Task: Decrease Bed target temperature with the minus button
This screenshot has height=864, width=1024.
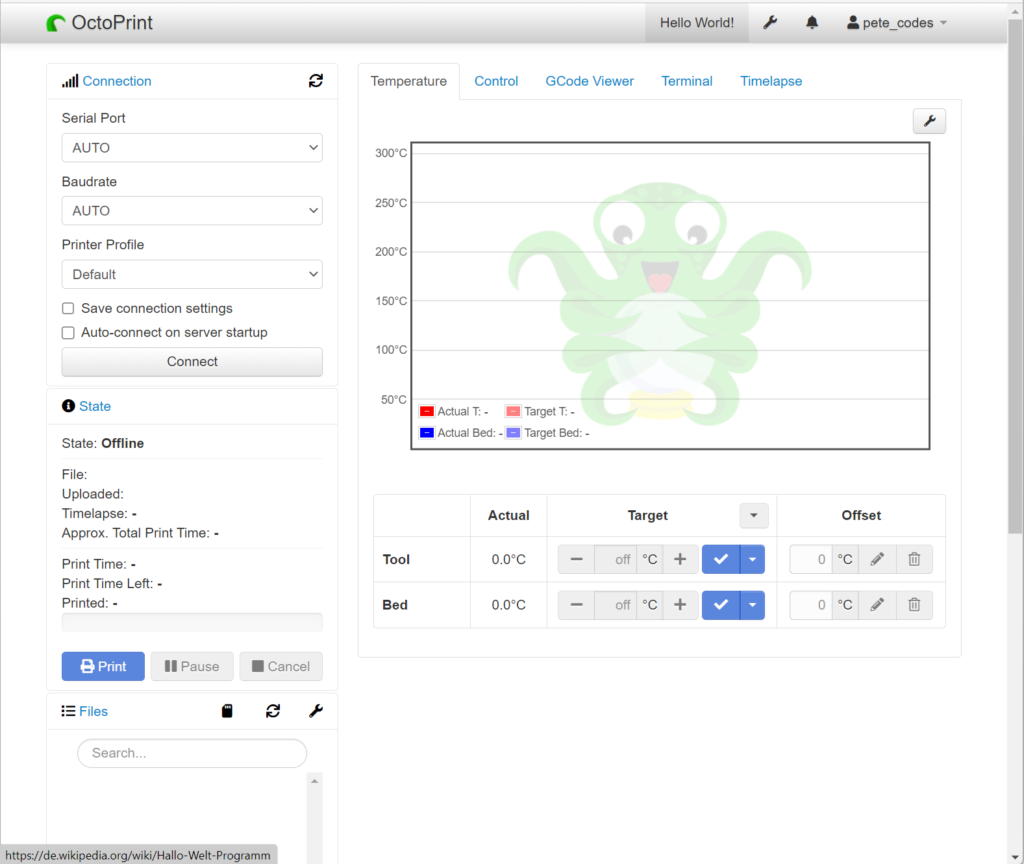Action: click(576, 605)
